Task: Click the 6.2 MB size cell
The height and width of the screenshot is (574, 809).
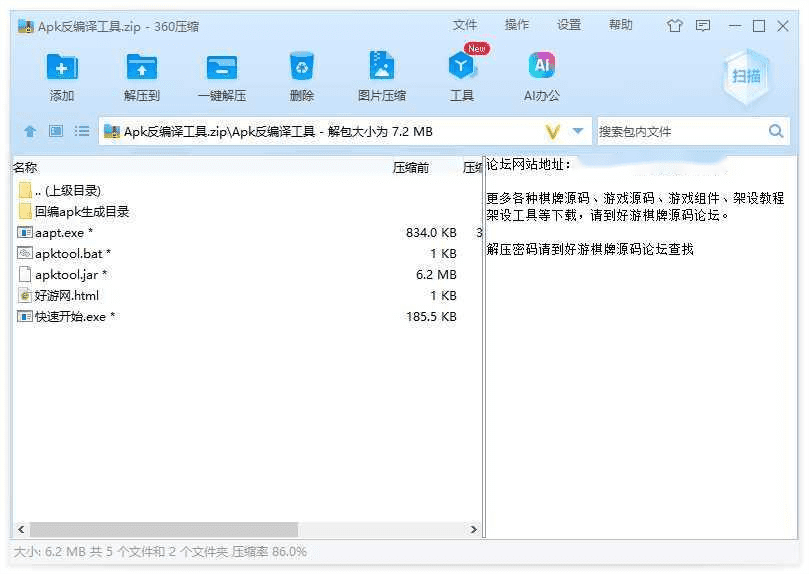Action: tap(436, 275)
